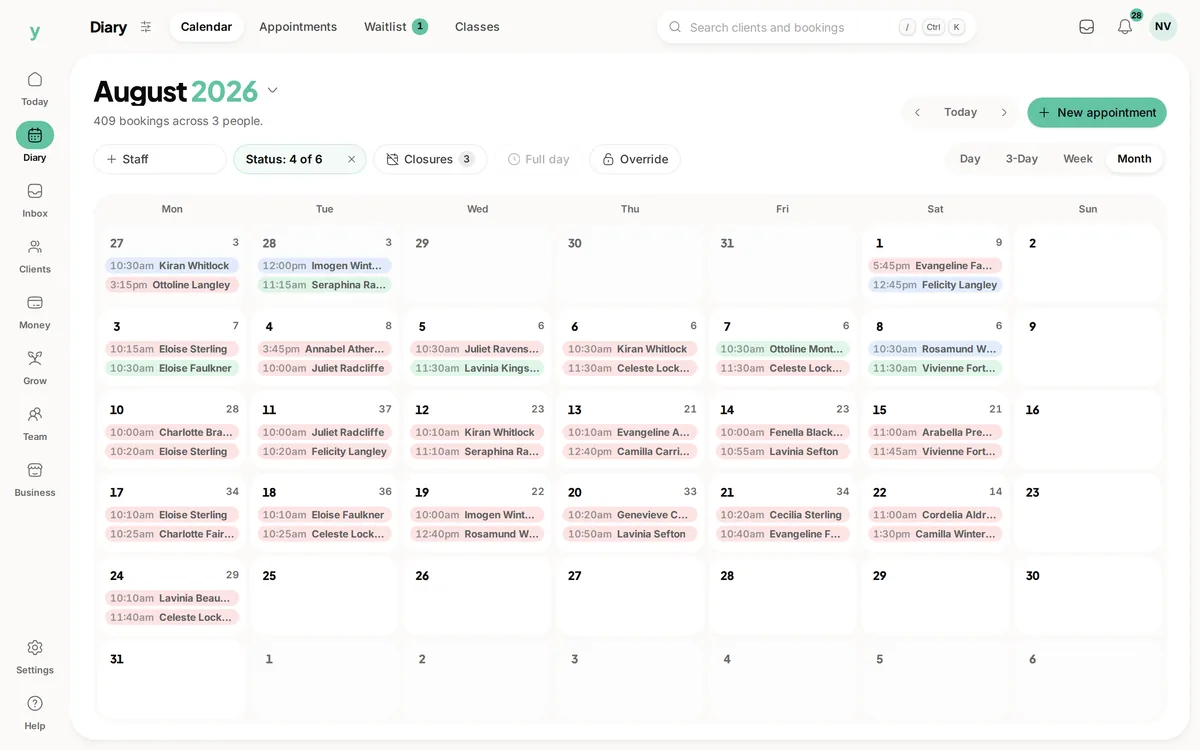This screenshot has height=750, width=1200.
Task: Open the Settings gear icon
Action: coord(35,648)
